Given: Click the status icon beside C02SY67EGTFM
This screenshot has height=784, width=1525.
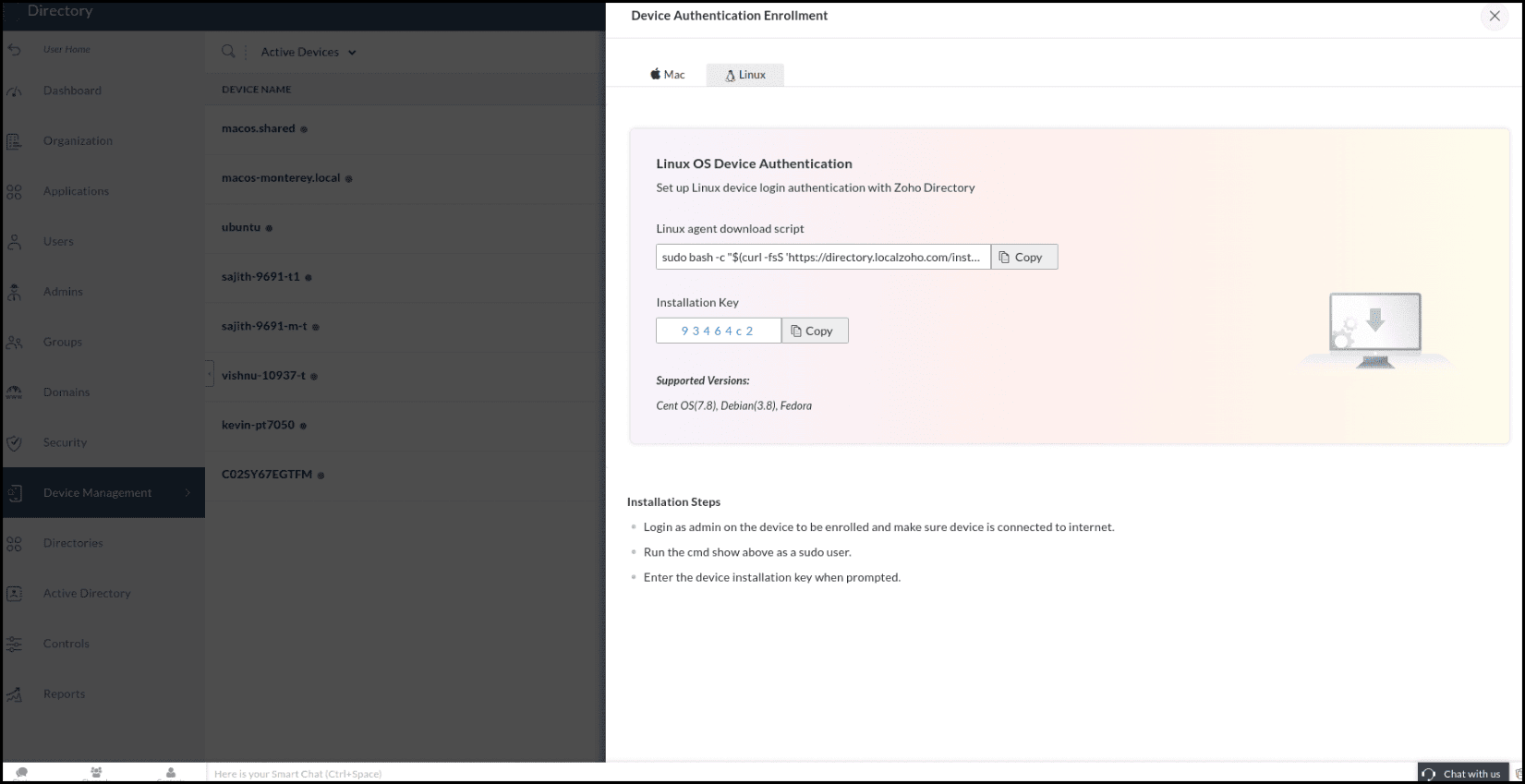Looking at the screenshot, I should coord(321,476).
